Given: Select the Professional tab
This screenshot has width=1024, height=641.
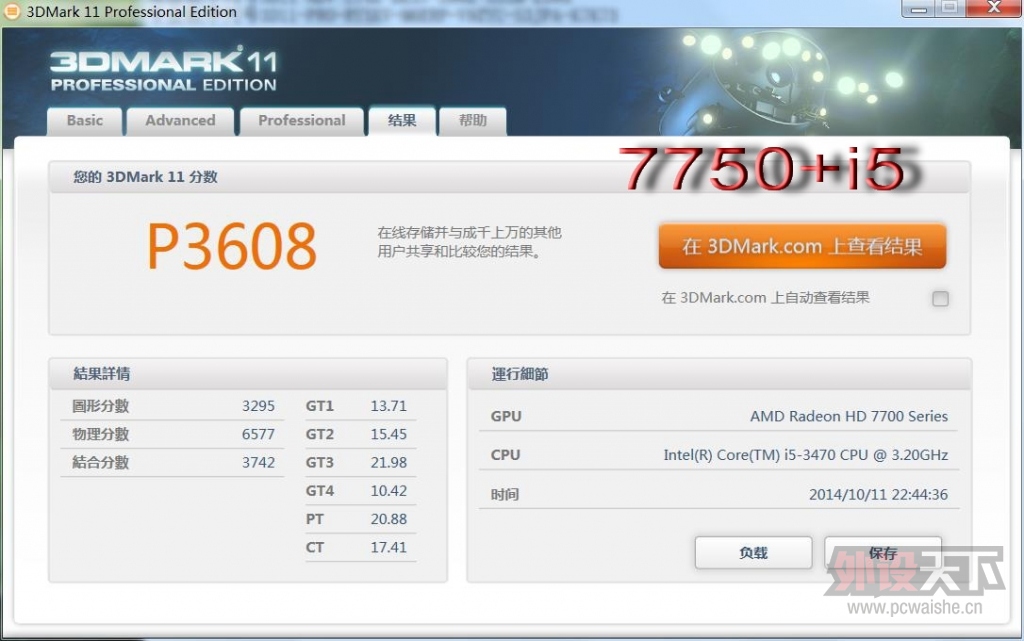Looking at the screenshot, I should point(302,121).
